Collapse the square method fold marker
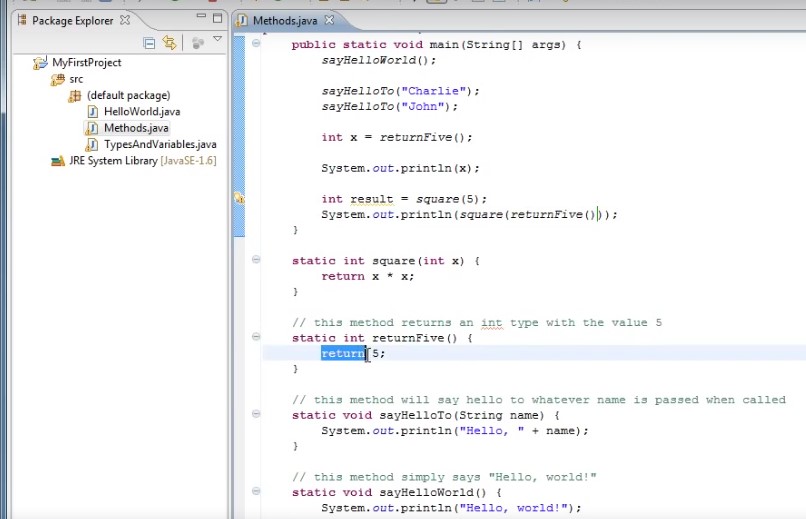 point(256,260)
